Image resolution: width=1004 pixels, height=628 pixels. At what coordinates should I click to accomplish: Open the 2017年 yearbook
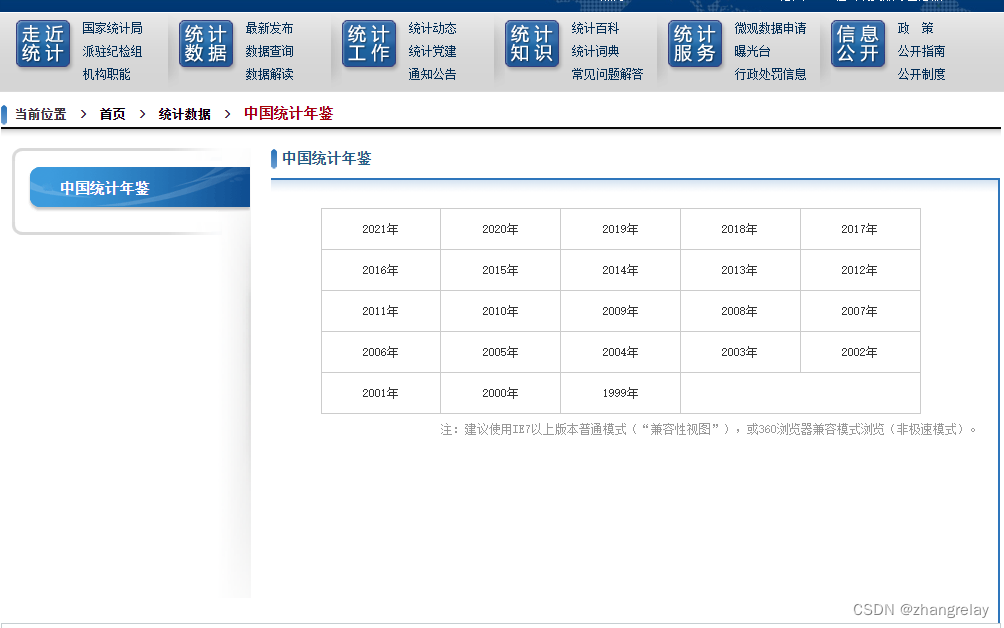pos(859,229)
